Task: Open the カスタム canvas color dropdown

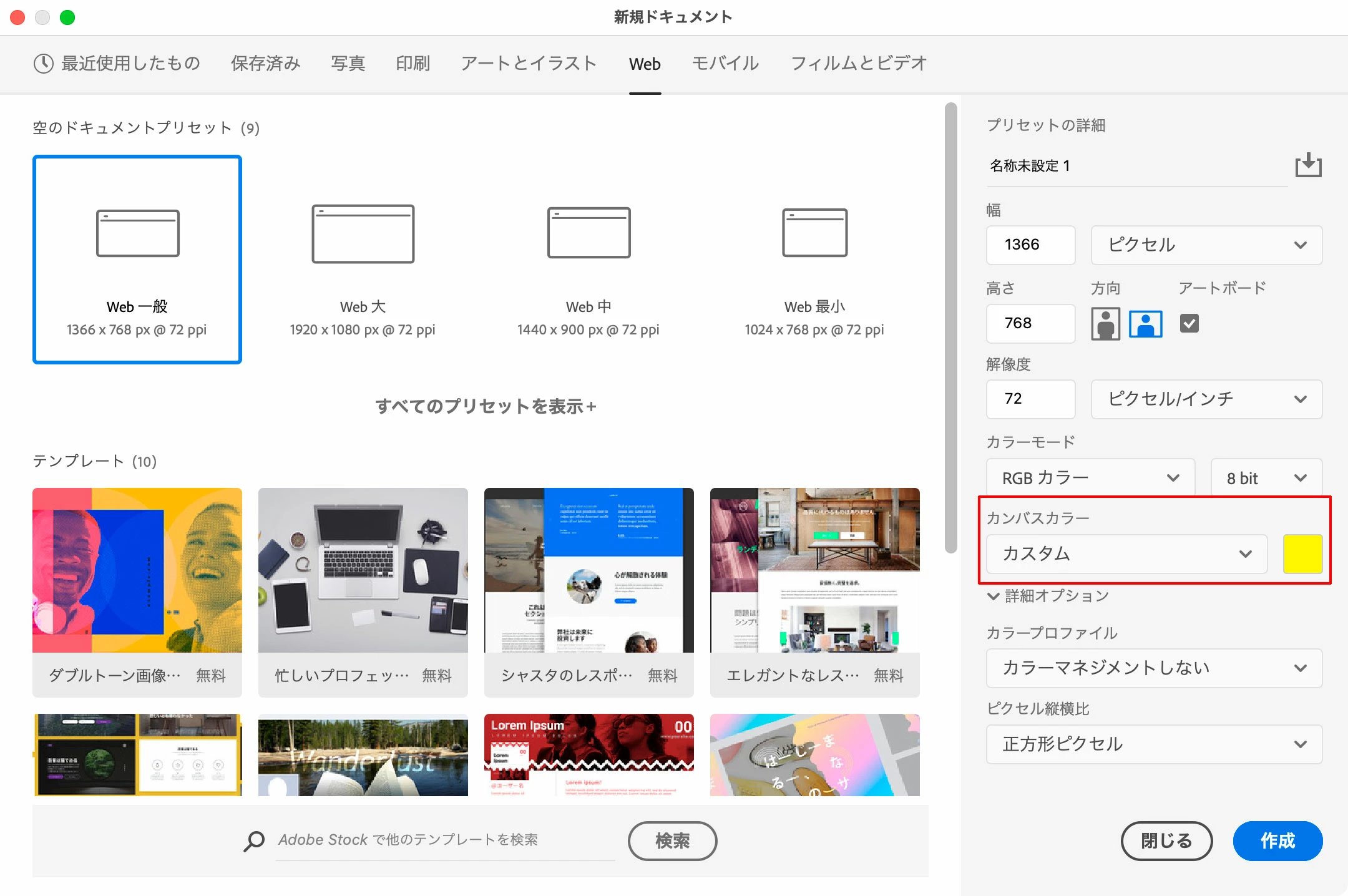Action: [1126, 553]
